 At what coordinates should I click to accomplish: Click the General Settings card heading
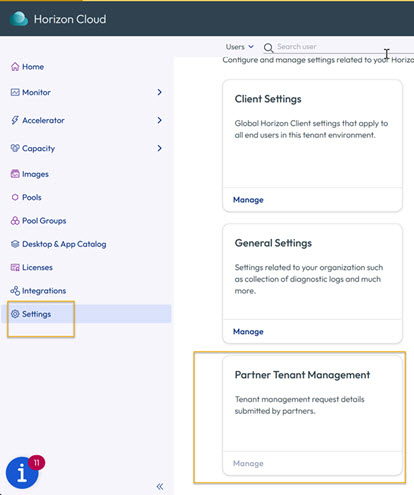tap(273, 243)
